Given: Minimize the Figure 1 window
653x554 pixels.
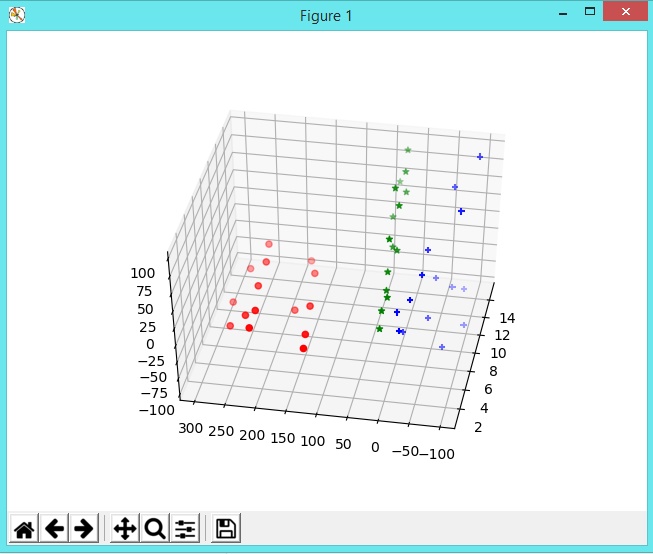Looking at the screenshot, I should pyautogui.click(x=563, y=13).
